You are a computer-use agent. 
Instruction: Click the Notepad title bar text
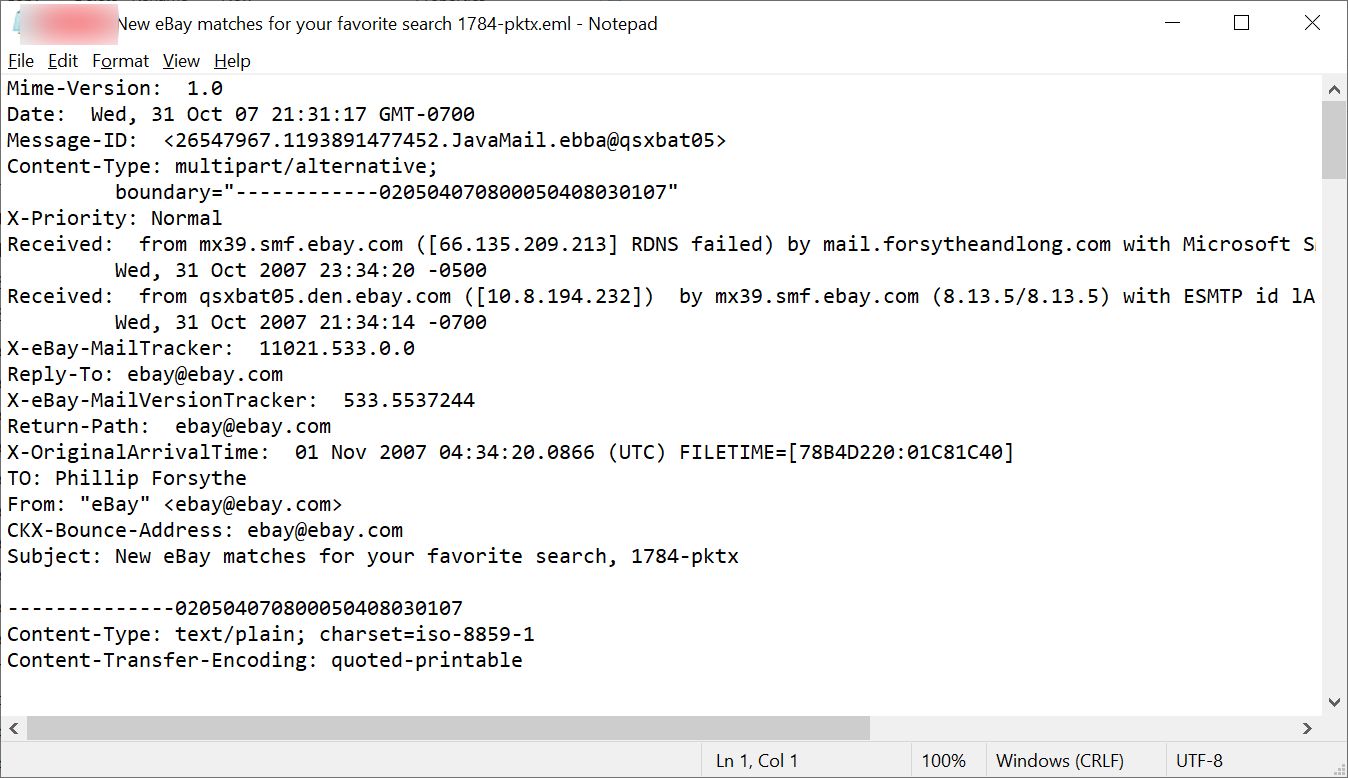point(387,24)
